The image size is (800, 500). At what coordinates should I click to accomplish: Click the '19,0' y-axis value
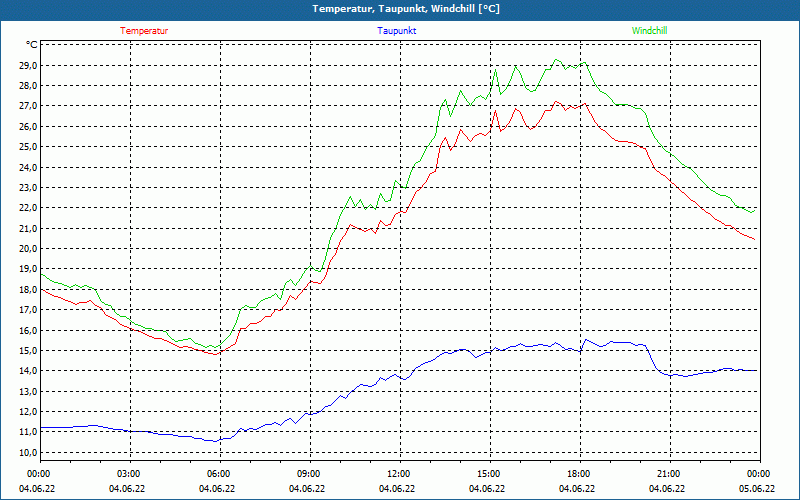pos(28,269)
